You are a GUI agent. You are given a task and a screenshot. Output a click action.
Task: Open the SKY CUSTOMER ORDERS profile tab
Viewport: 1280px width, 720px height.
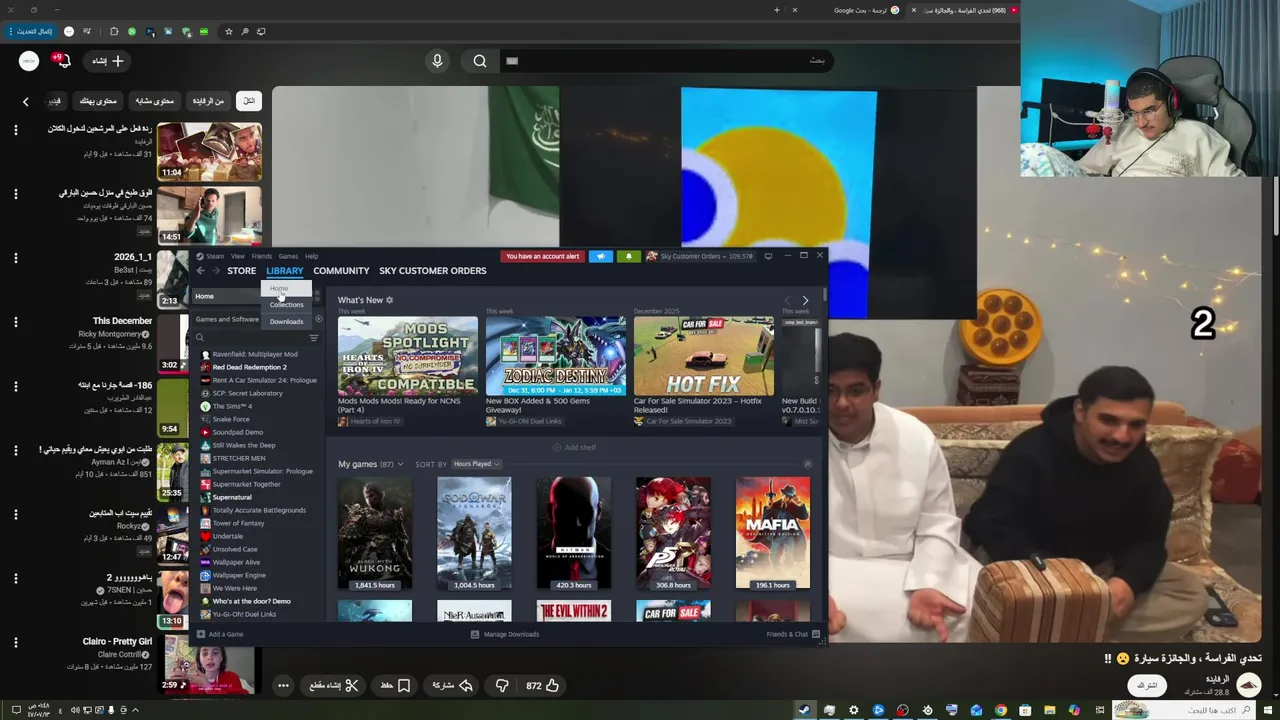click(432, 271)
